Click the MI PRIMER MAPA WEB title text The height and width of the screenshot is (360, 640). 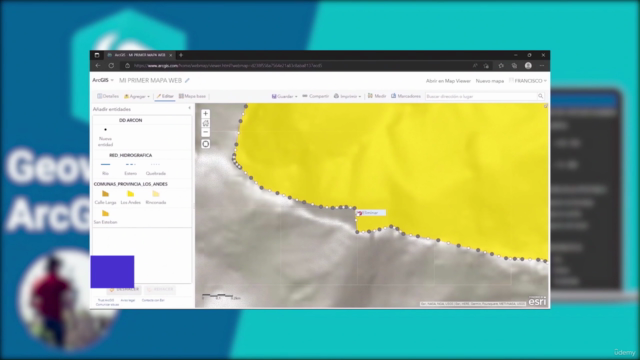tap(150, 80)
